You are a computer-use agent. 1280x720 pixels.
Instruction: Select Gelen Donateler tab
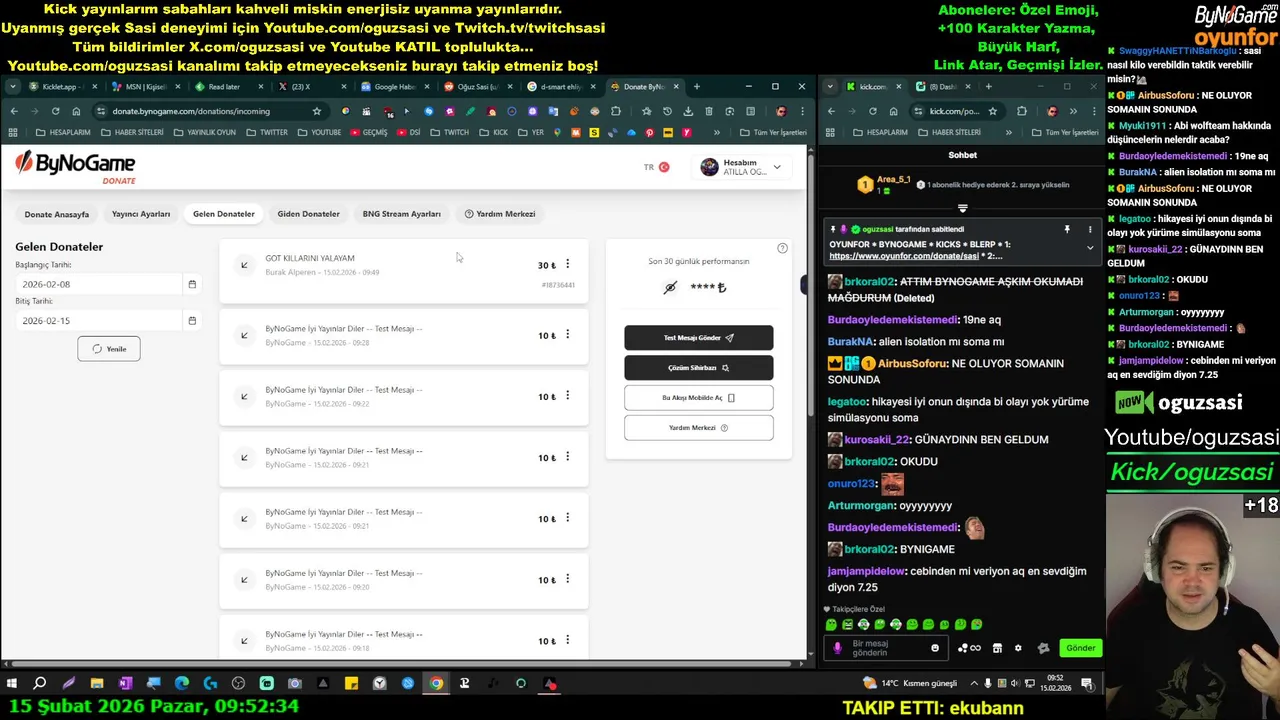224,214
